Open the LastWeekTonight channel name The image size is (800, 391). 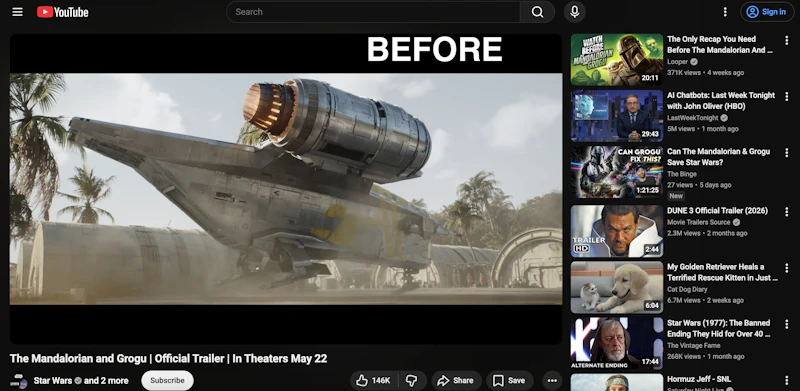click(692, 118)
